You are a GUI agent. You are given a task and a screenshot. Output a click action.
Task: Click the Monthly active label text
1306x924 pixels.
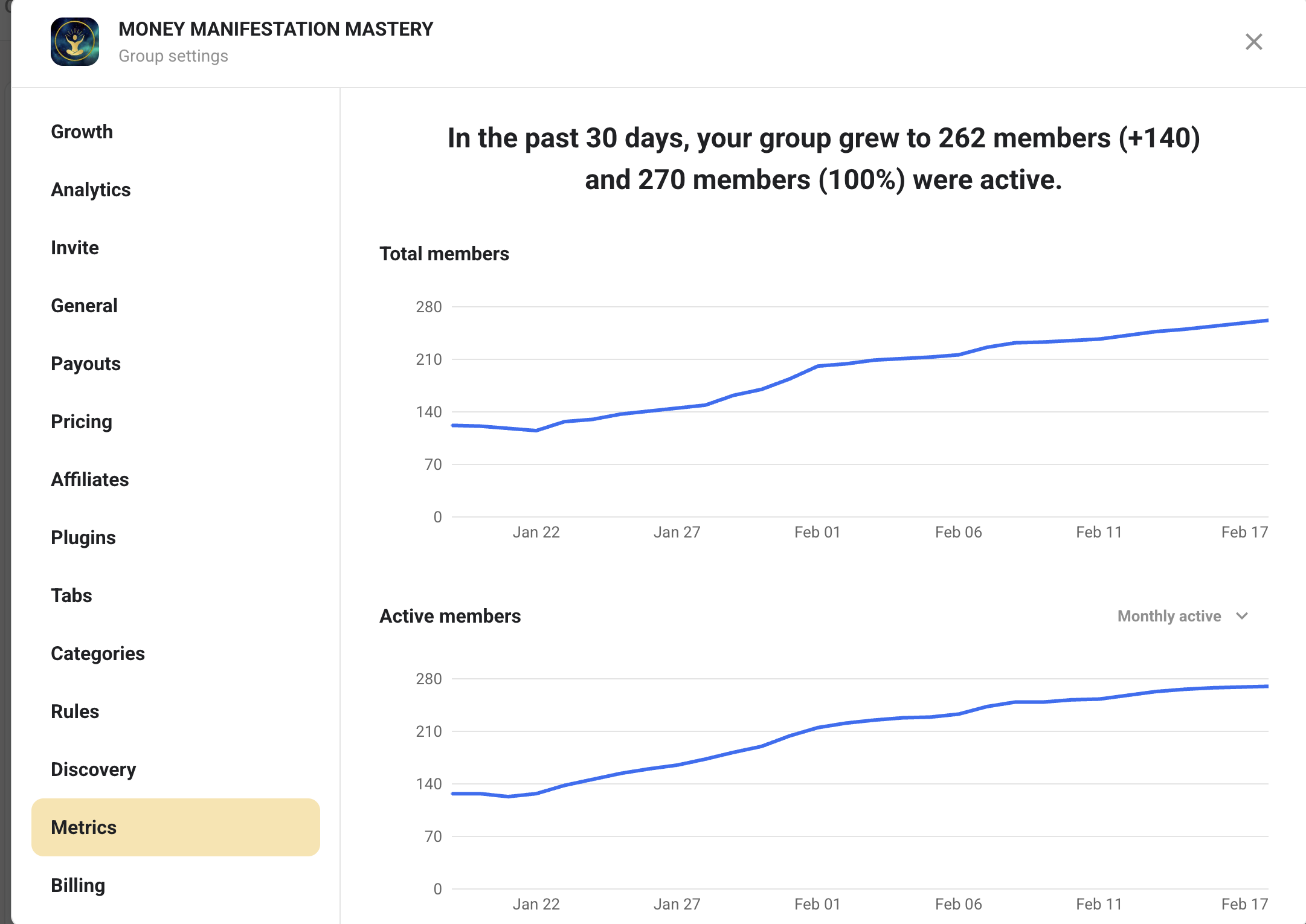click(x=1169, y=616)
